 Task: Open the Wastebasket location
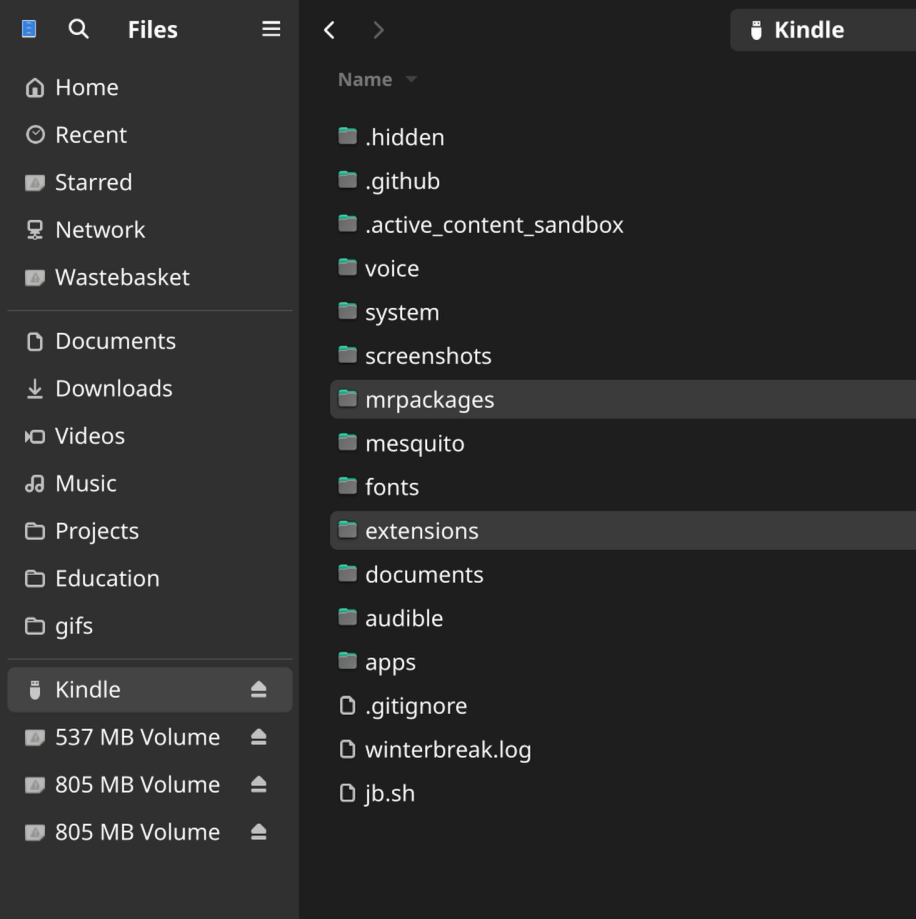[121, 277]
